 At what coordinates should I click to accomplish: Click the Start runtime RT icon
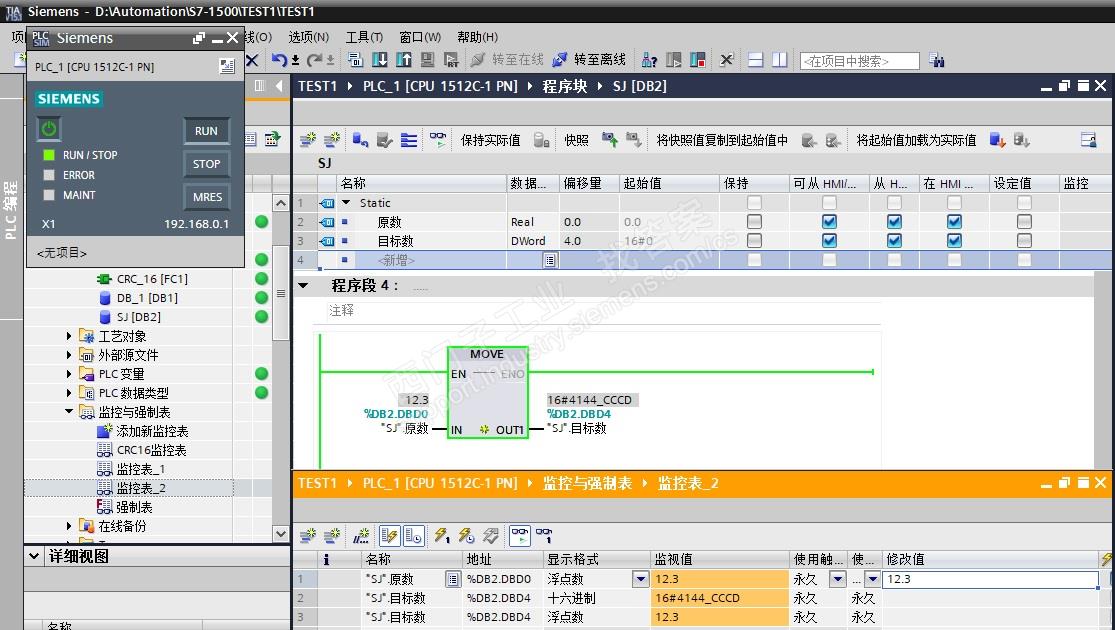point(451,60)
